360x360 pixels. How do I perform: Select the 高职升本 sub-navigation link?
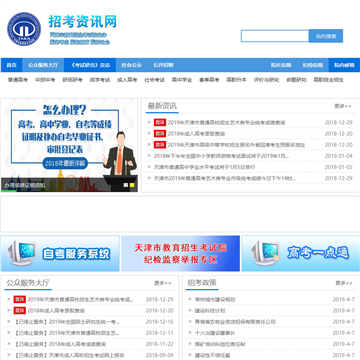(x=237, y=80)
